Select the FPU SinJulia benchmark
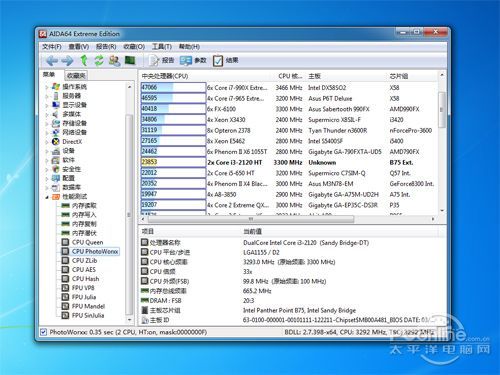This screenshot has width=500, height=375. 88,315
